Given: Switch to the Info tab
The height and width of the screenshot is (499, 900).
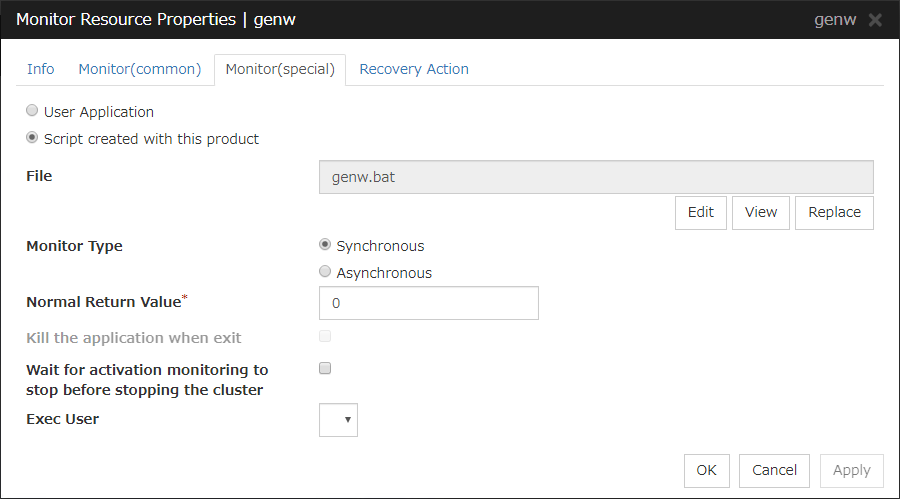Looking at the screenshot, I should click(41, 69).
